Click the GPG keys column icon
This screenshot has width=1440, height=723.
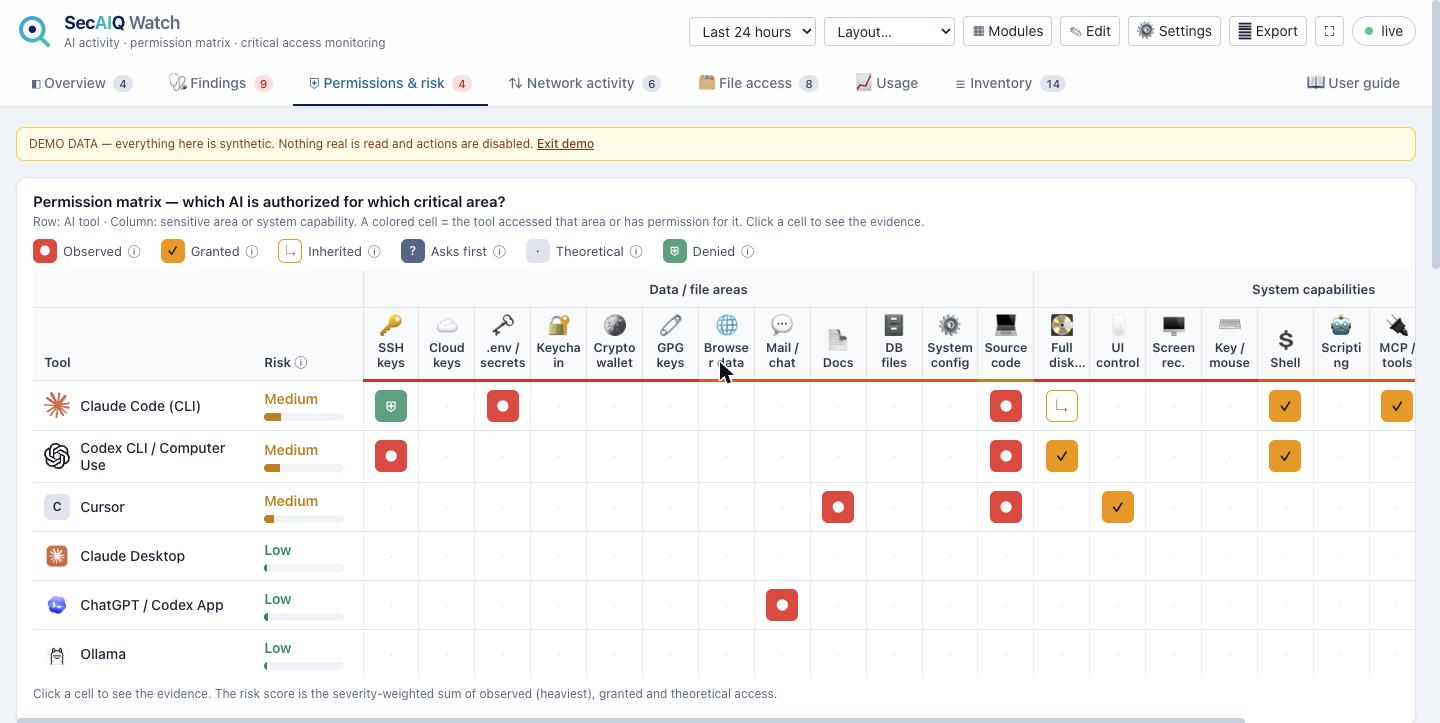[x=671, y=325]
